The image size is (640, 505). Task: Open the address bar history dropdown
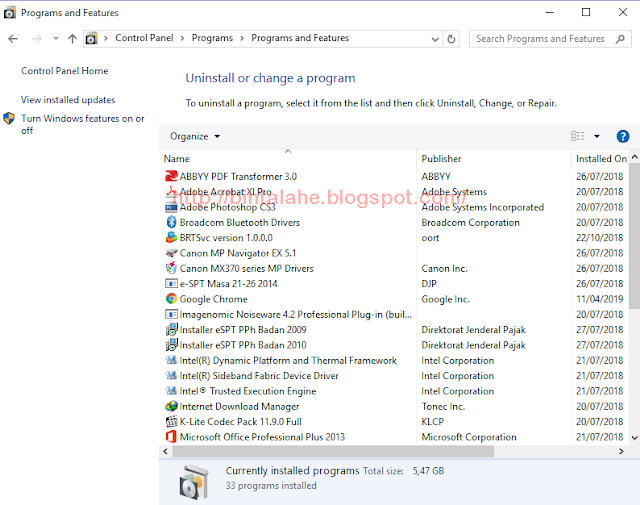click(435, 39)
